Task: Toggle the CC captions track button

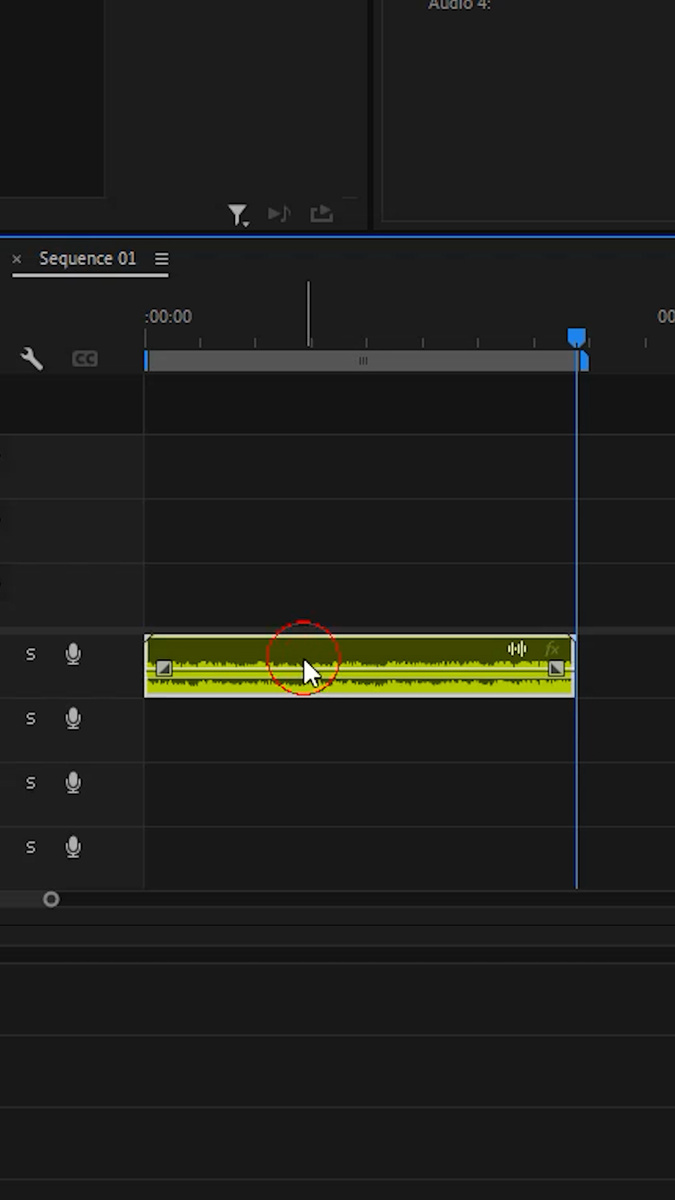Action: pyautogui.click(x=85, y=358)
